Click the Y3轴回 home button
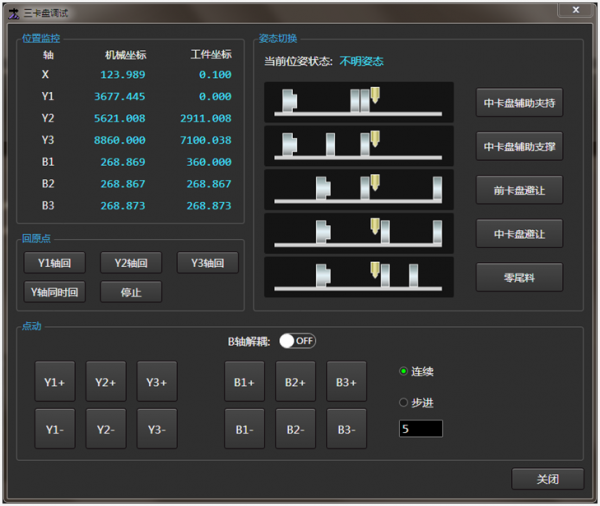600x506 pixels. coord(207,263)
